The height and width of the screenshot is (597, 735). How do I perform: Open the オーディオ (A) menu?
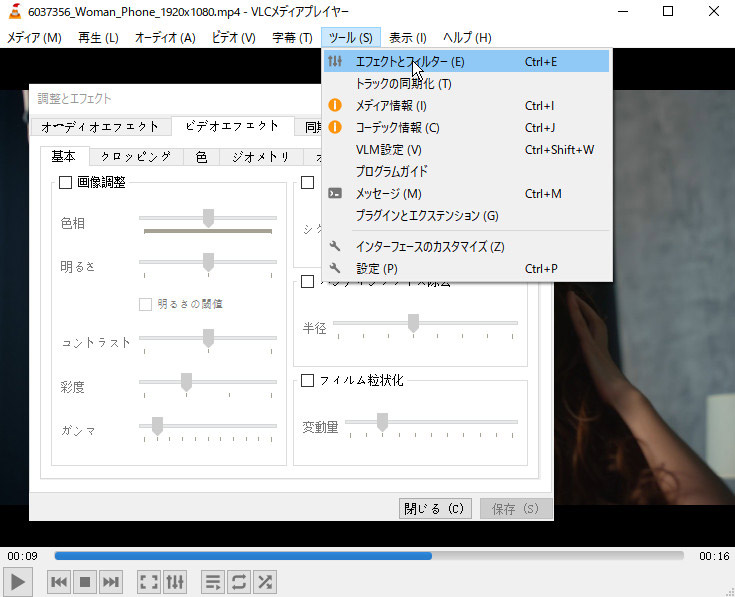165,37
